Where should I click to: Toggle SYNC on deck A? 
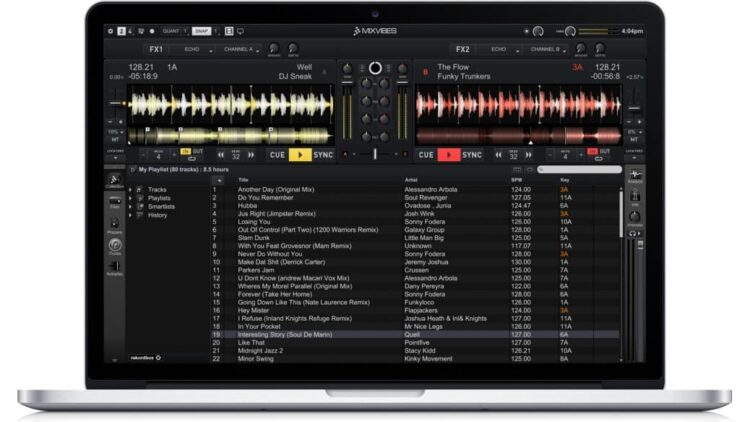click(323, 155)
